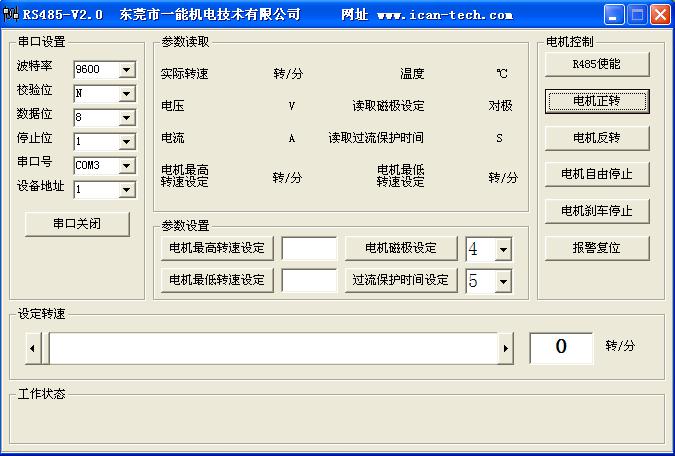675x456 pixels.
Task: Click the 设定转速 value box showing 0
Action: pyautogui.click(x=561, y=348)
